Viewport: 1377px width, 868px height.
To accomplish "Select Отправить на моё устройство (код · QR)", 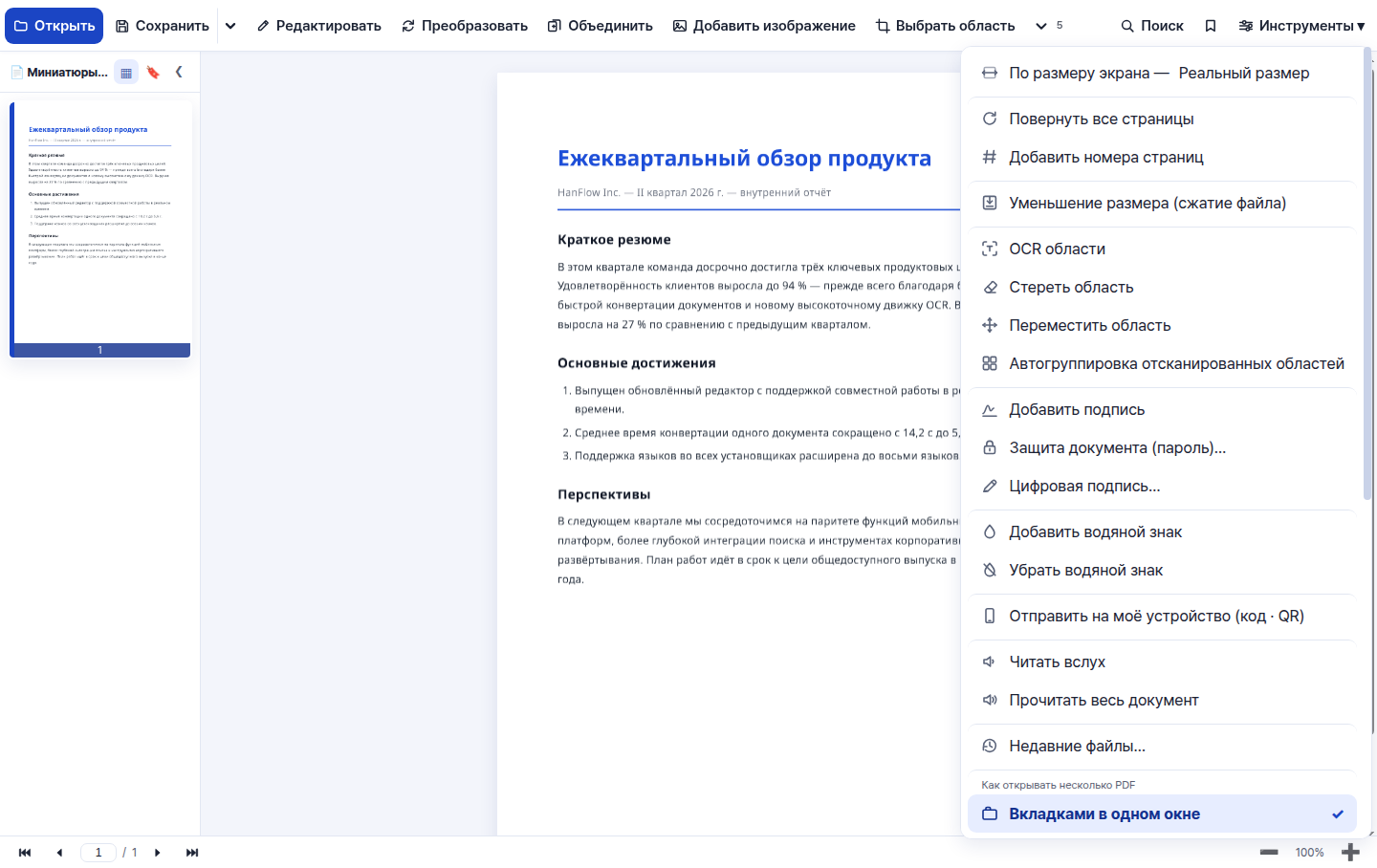I will (1162, 616).
